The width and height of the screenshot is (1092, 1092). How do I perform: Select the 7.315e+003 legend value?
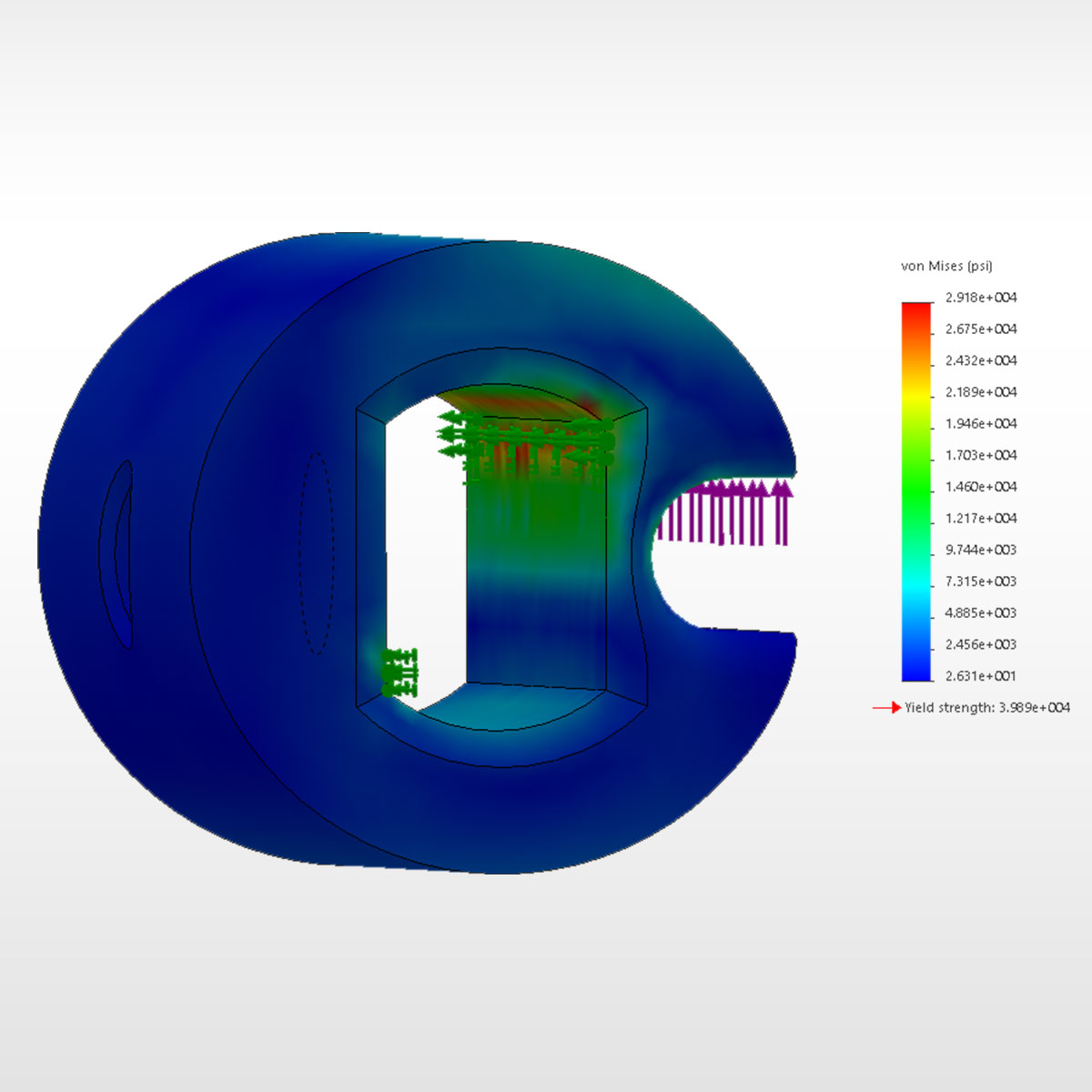(x=981, y=581)
